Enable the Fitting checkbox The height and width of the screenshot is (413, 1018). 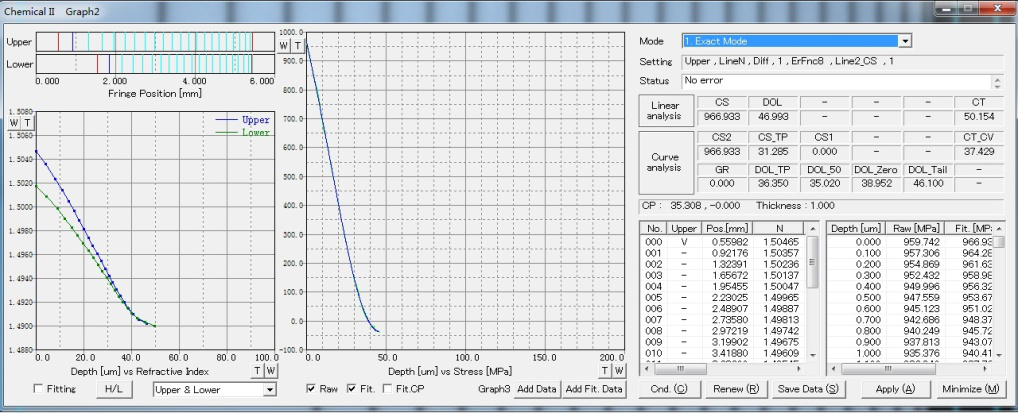point(38,389)
